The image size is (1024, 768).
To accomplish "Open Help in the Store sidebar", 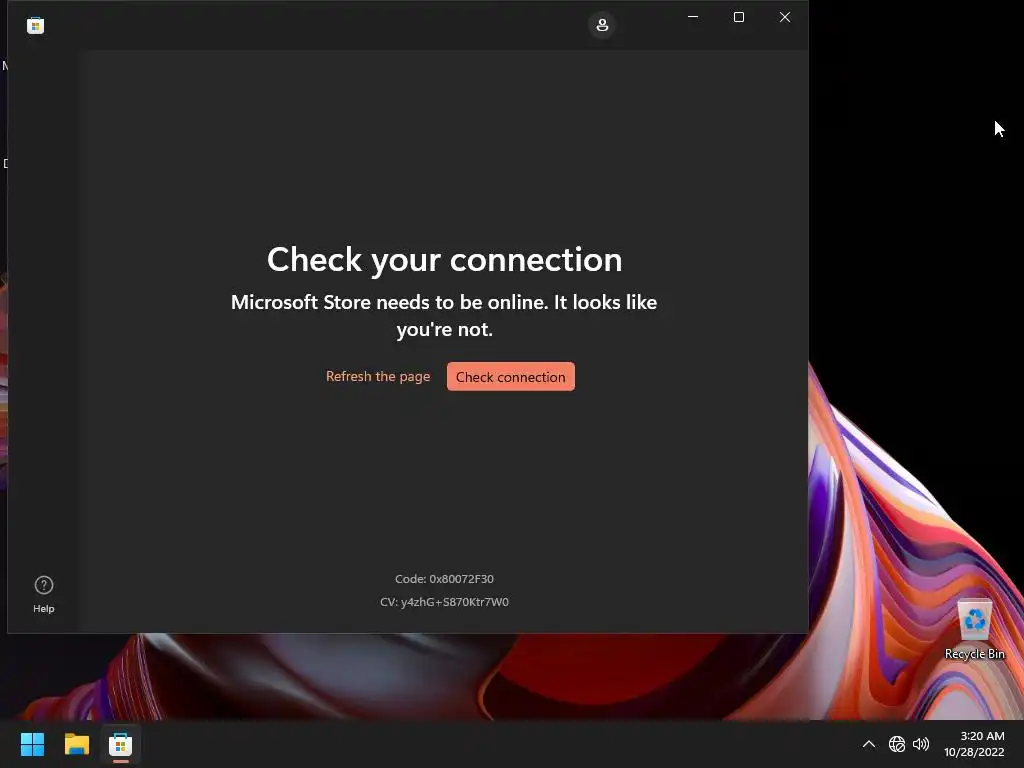I will coord(44,594).
